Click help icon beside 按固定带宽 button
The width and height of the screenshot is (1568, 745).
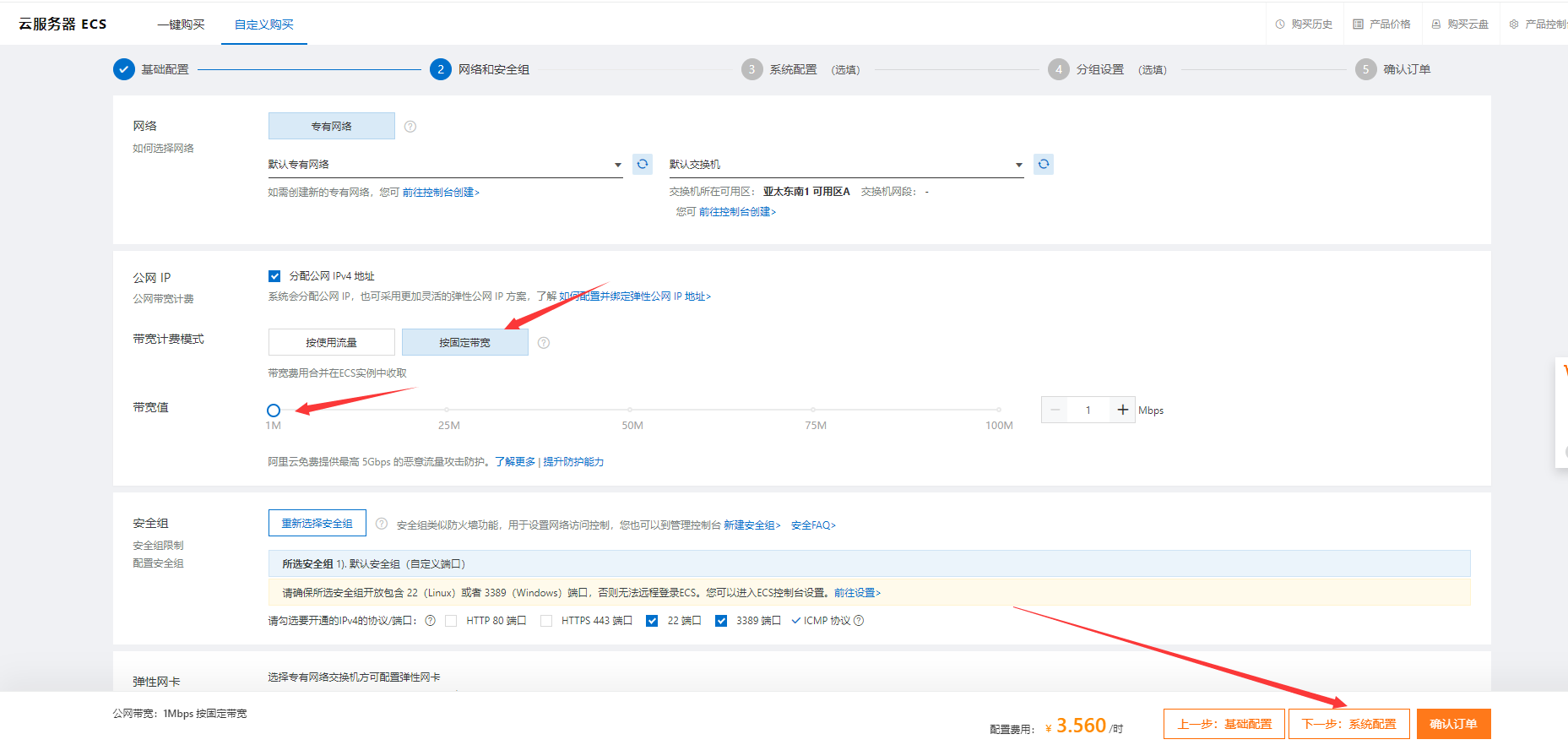(544, 343)
